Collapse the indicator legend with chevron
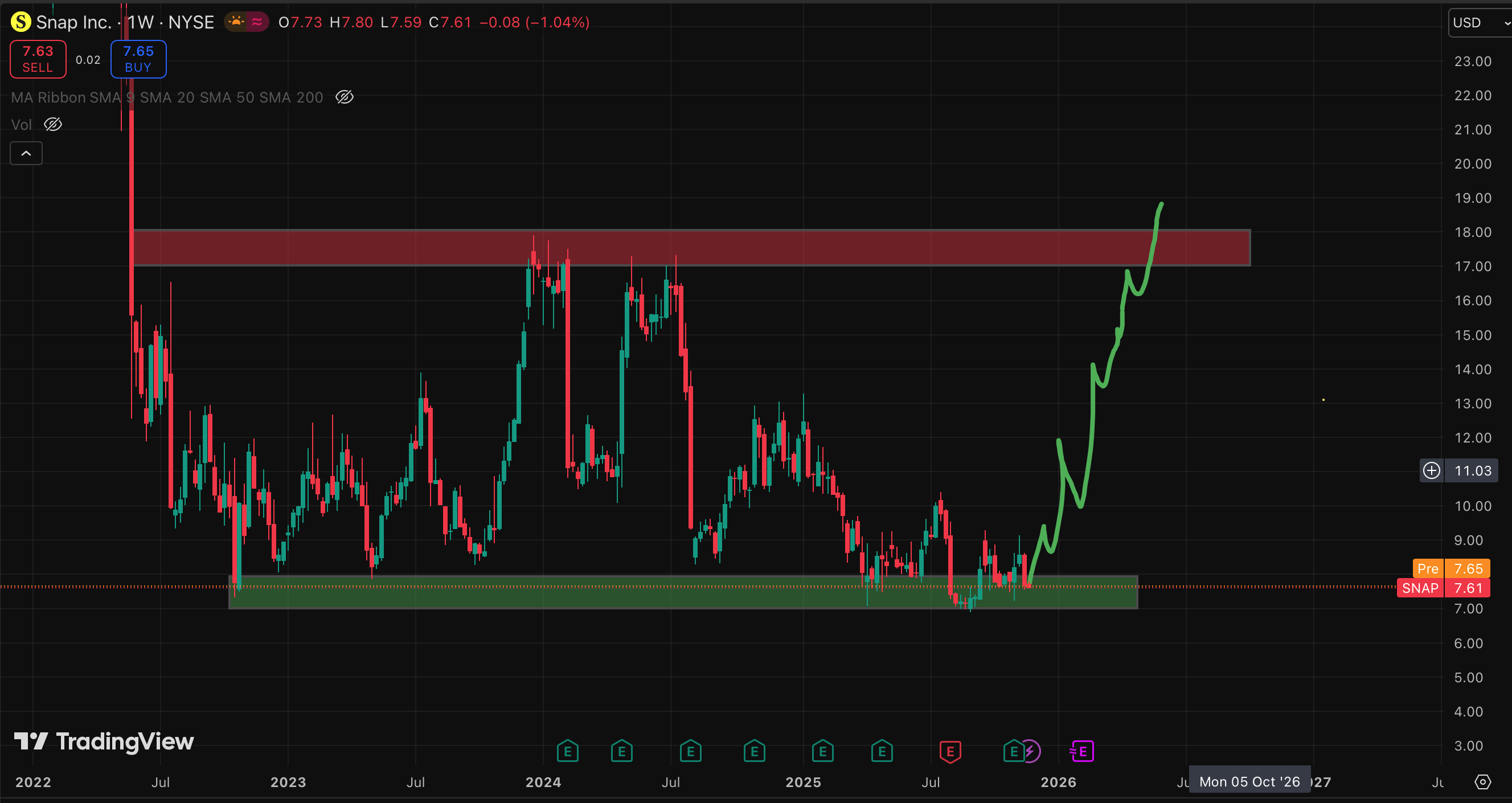Viewport: 1512px width, 803px height. pyautogui.click(x=26, y=153)
